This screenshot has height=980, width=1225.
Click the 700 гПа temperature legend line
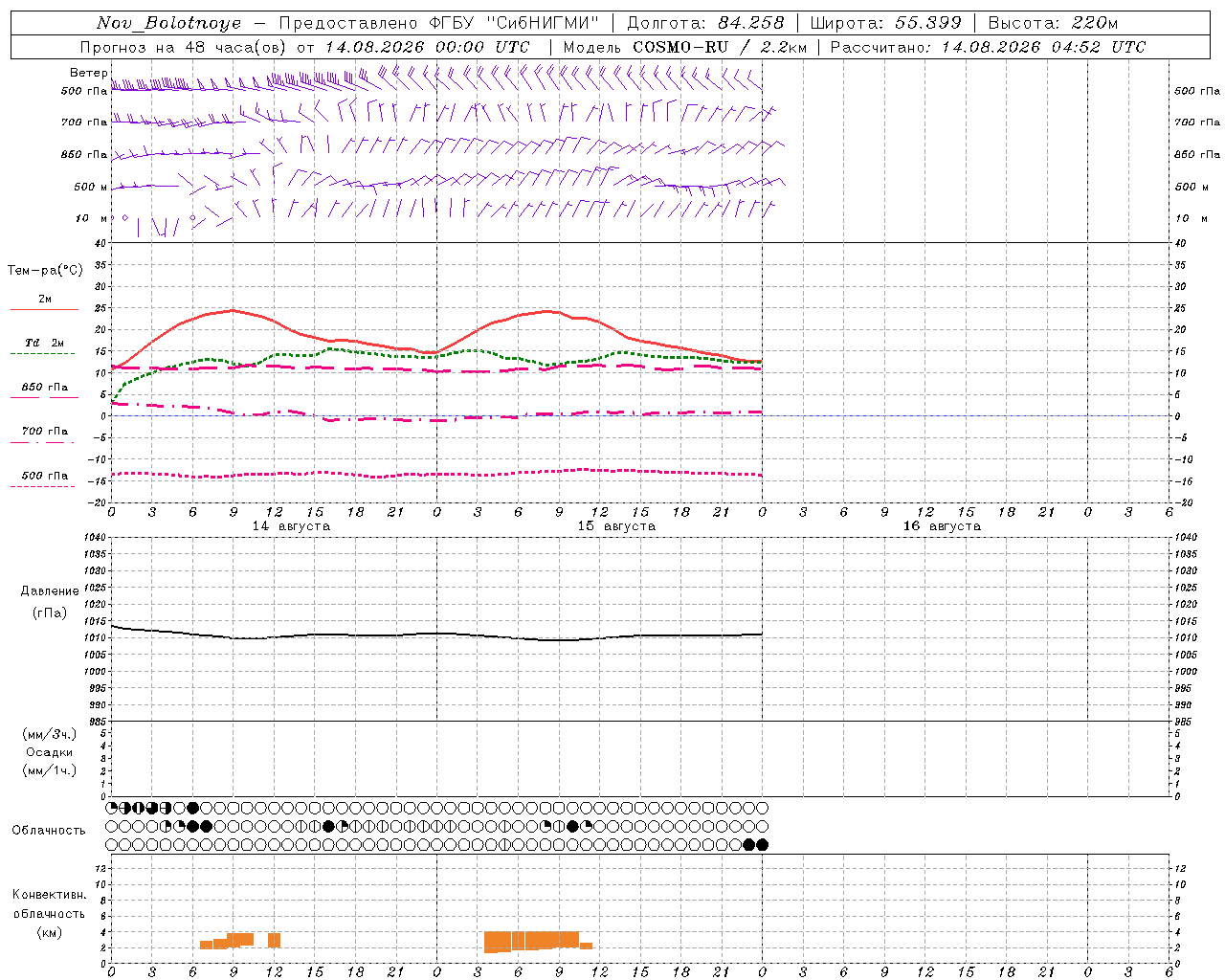[x=44, y=442]
